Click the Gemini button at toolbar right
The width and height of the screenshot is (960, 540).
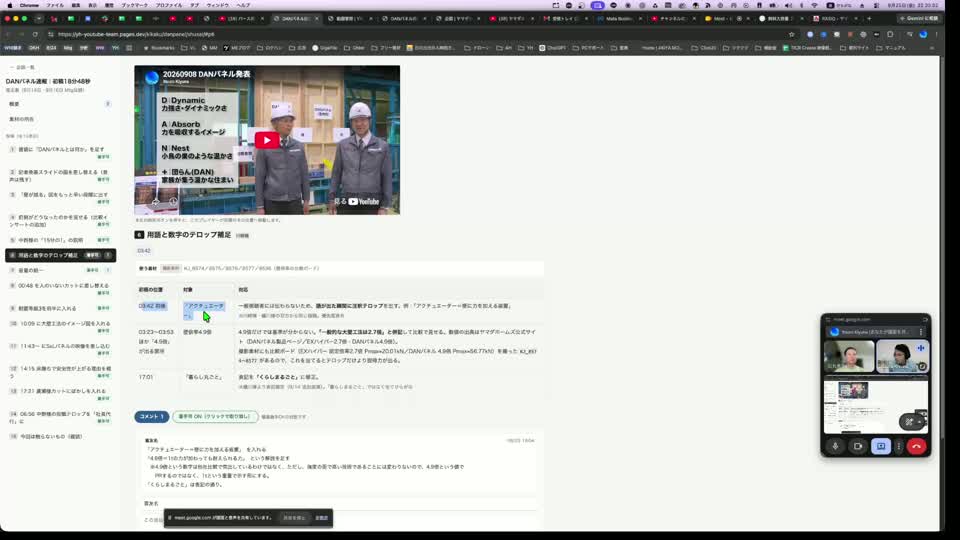click(x=918, y=18)
